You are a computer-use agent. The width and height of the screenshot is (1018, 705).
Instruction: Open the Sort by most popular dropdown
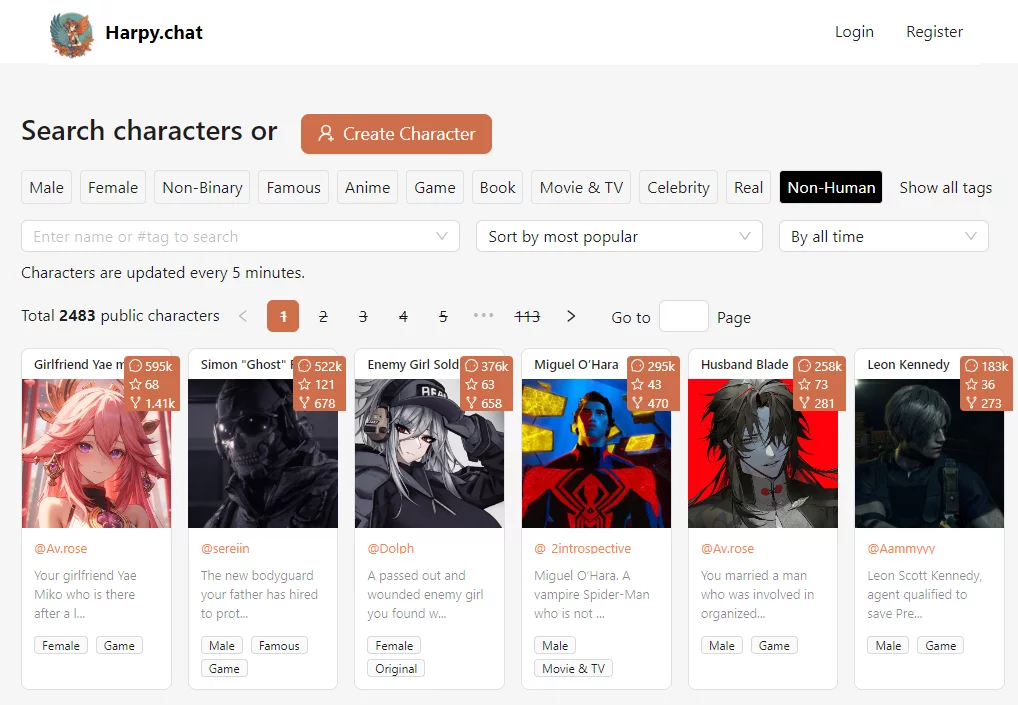point(619,236)
